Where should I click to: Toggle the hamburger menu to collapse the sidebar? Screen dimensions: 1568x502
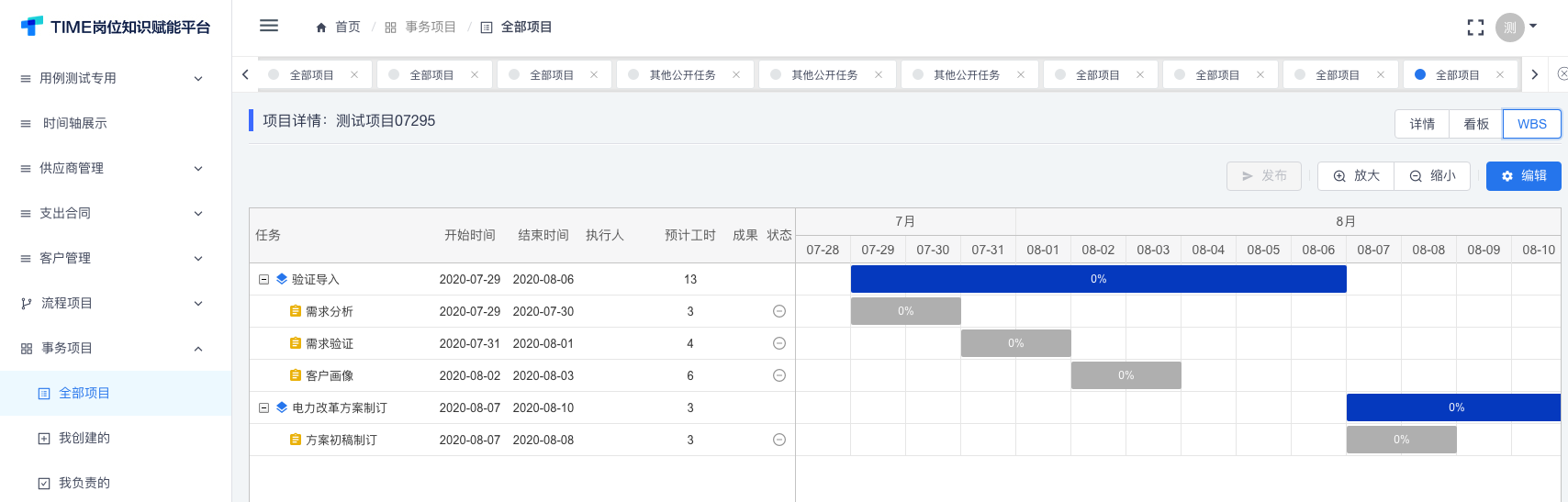pos(269,26)
